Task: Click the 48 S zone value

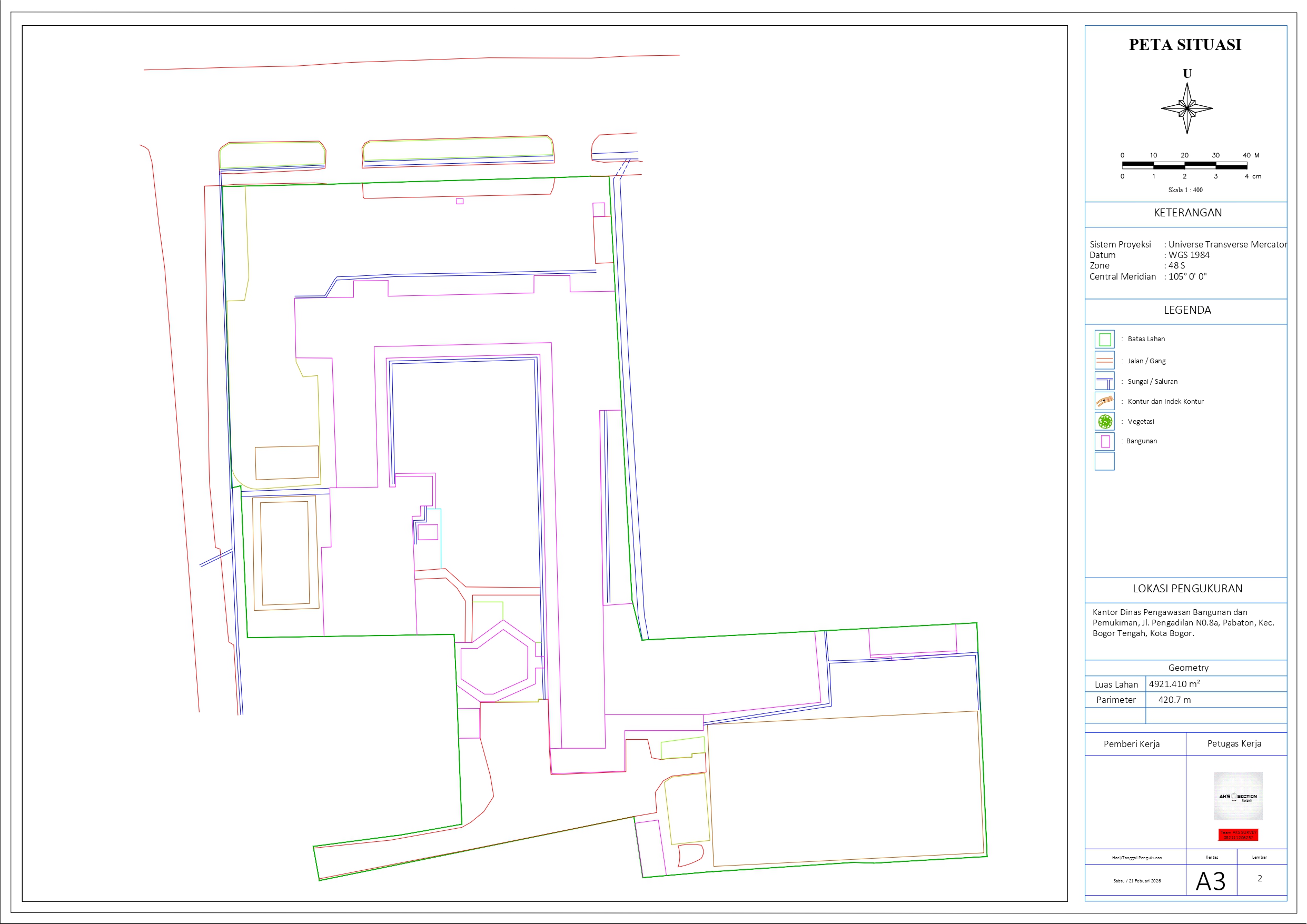Action: point(1176,266)
